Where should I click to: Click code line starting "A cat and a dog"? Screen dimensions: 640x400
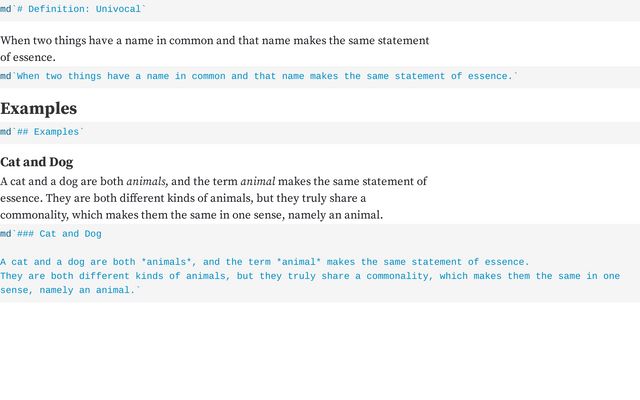pyautogui.click(x=264, y=262)
